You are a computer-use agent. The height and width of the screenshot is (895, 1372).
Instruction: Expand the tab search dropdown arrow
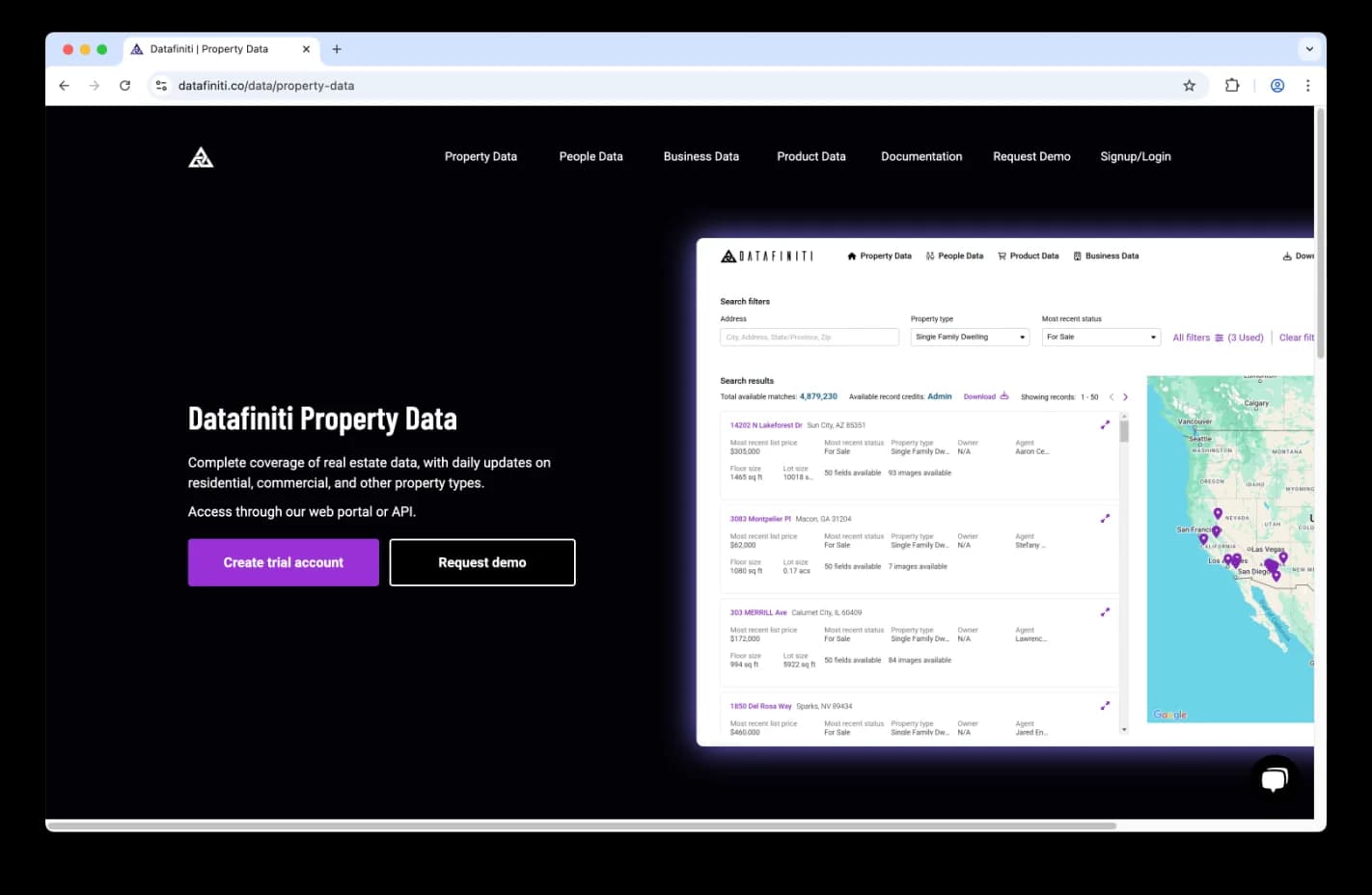(1308, 49)
